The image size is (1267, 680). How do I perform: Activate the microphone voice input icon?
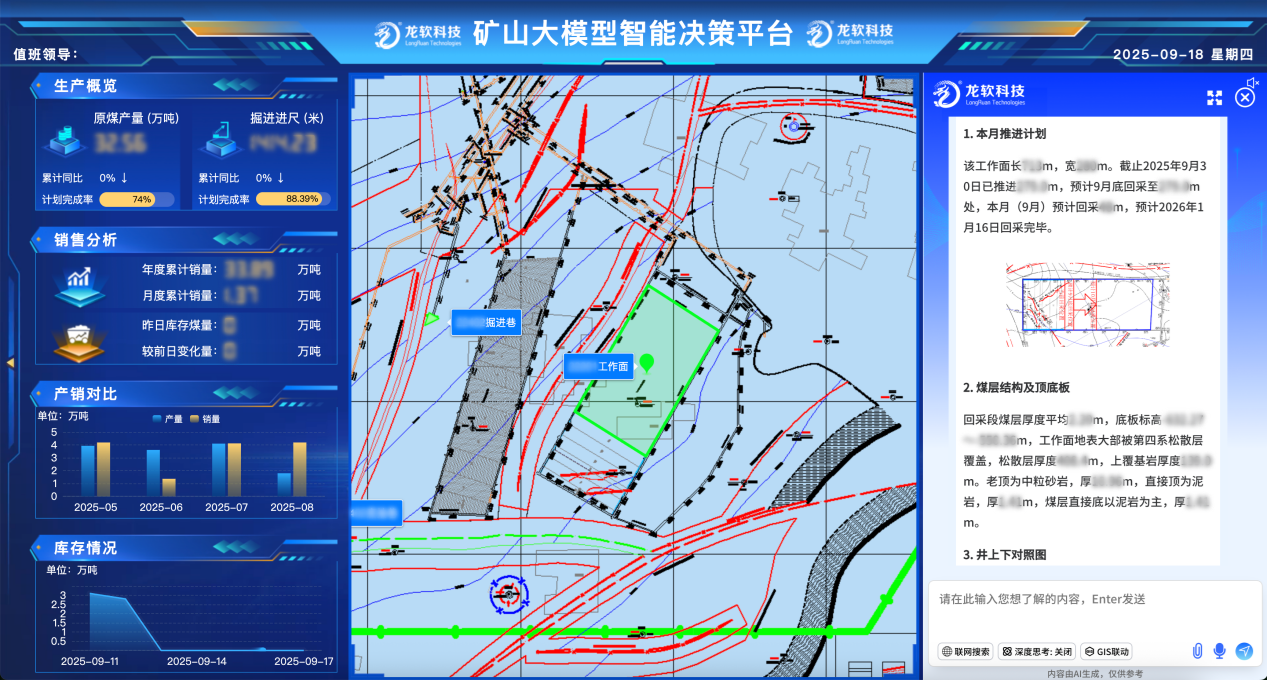[1219, 651]
